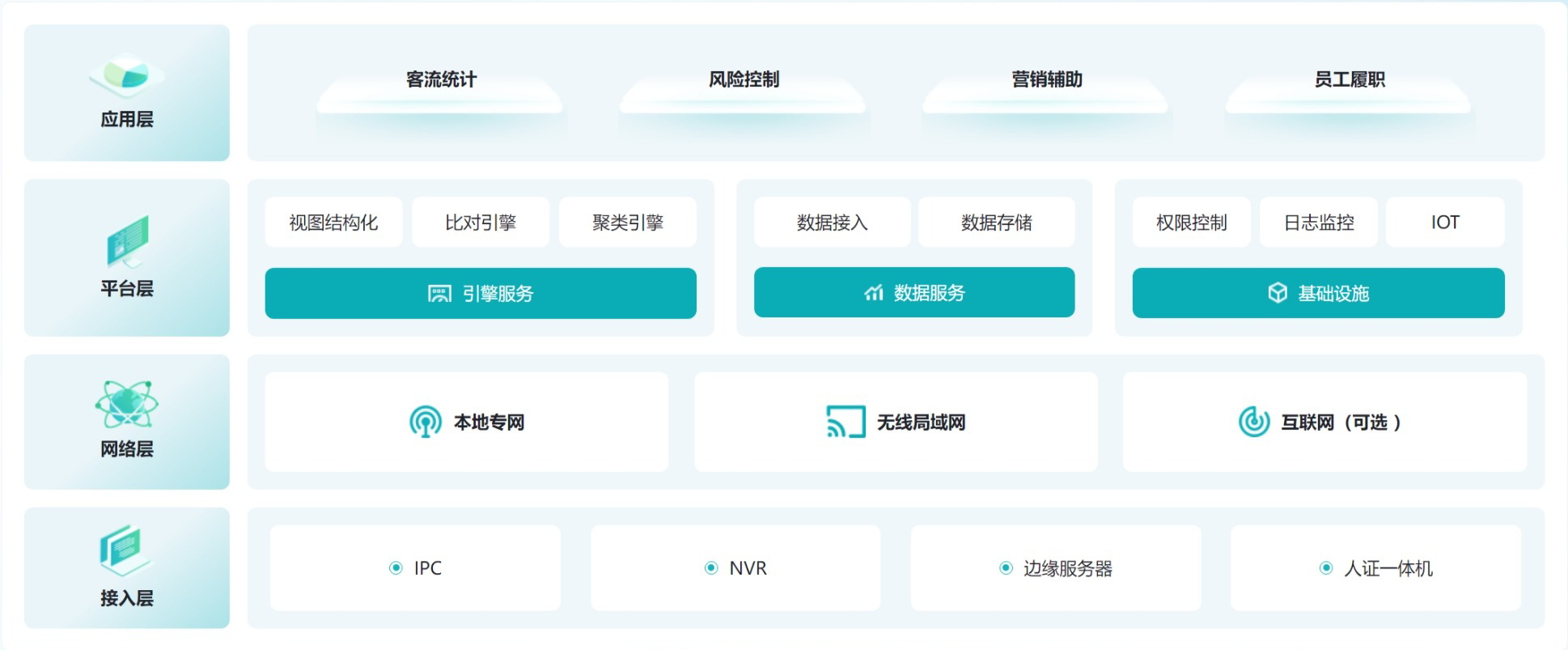The image size is (1568, 650).
Task: Select the radio dot next to 人证一体机
Action: click(1326, 568)
